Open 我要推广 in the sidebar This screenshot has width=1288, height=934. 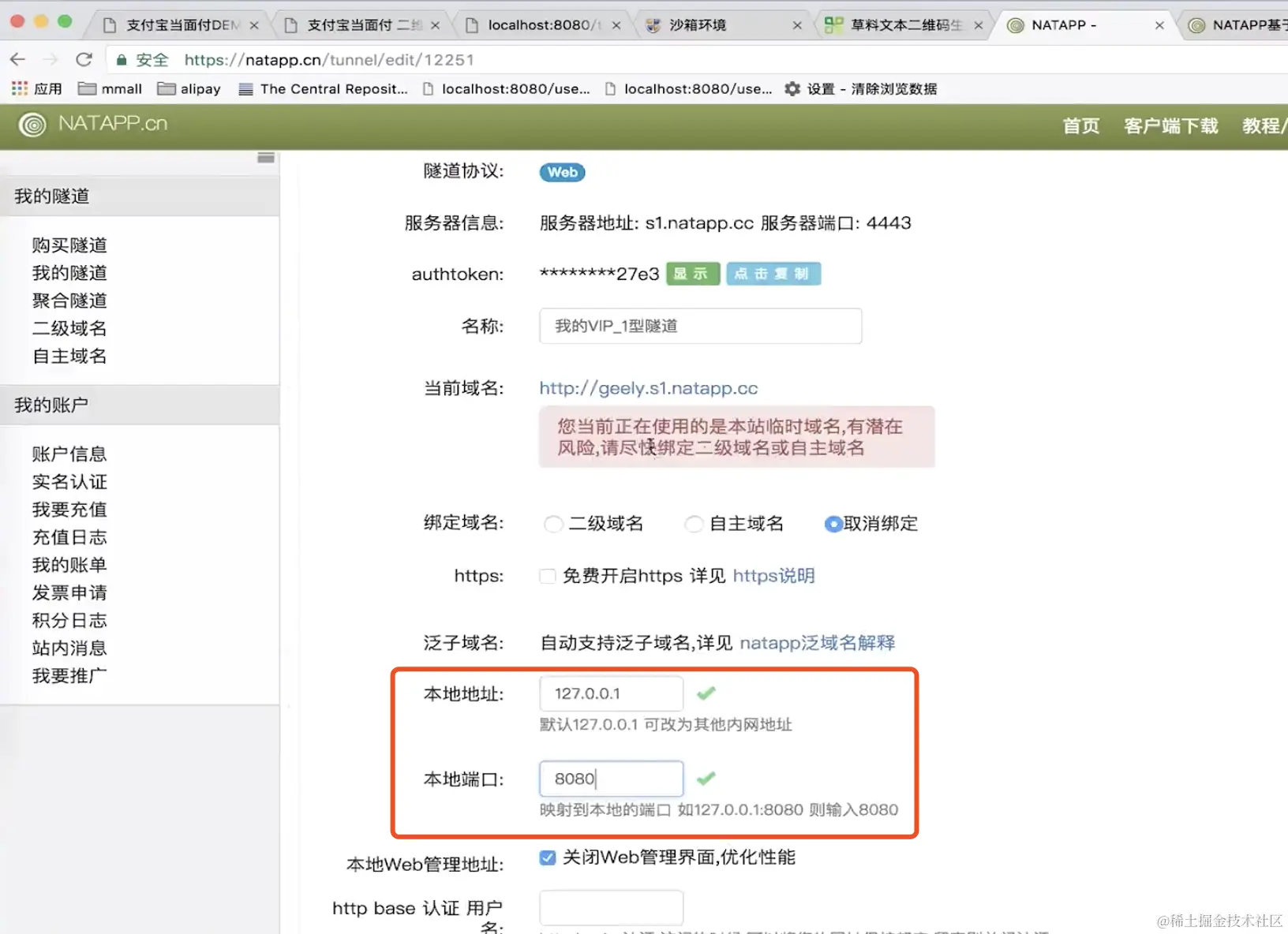pyautogui.click(x=69, y=675)
